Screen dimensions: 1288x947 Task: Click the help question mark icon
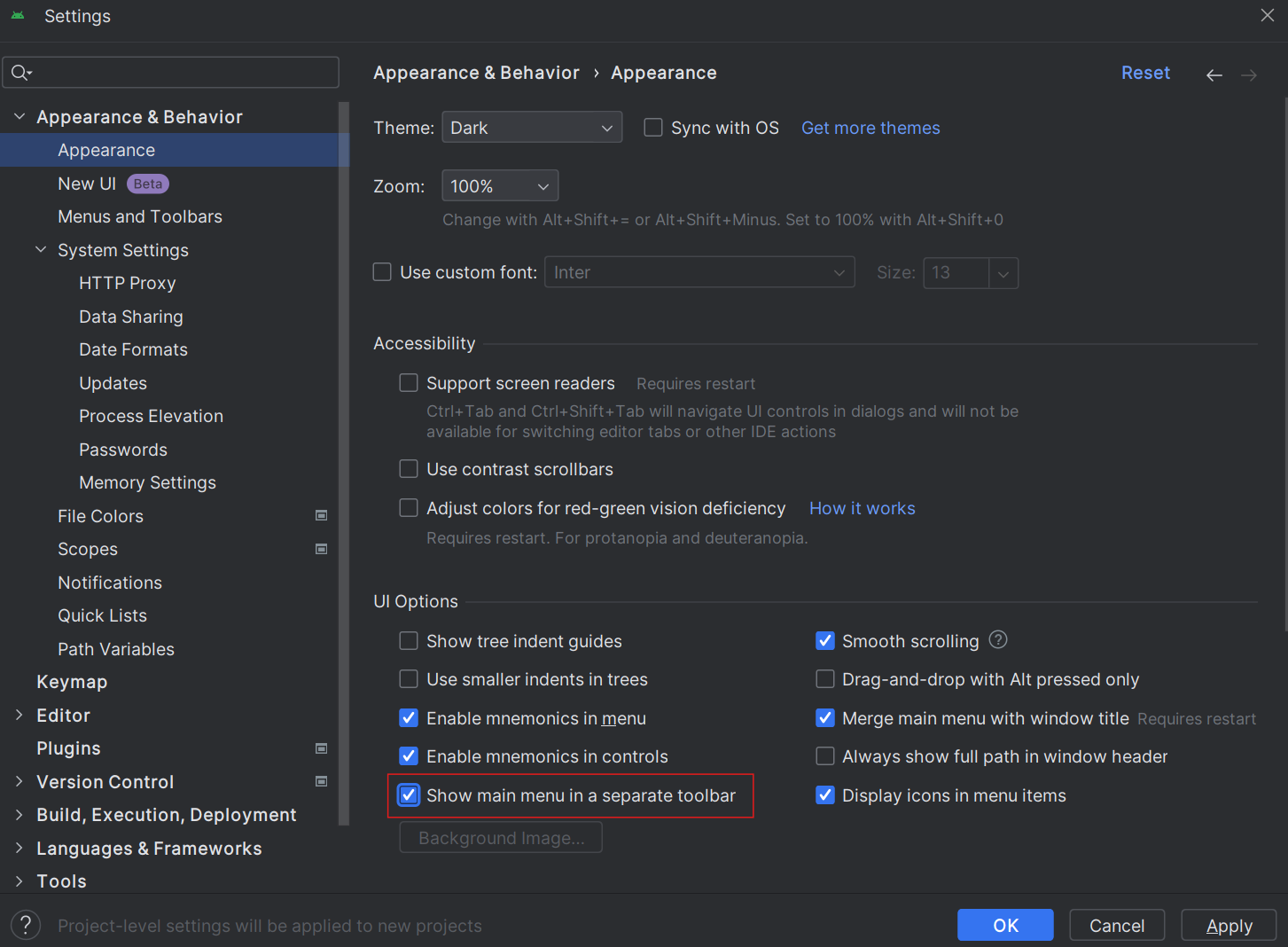(x=26, y=925)
